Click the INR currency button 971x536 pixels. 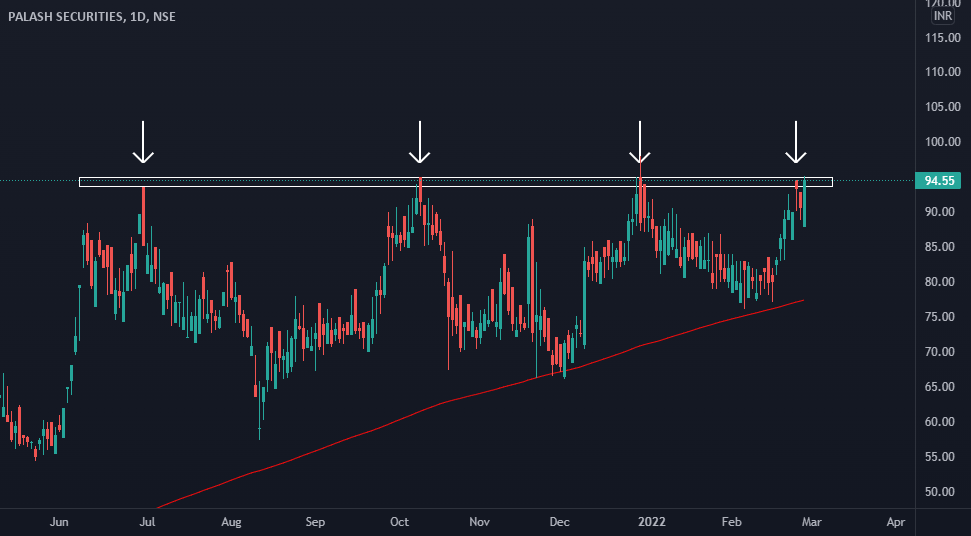coord(943,16)
